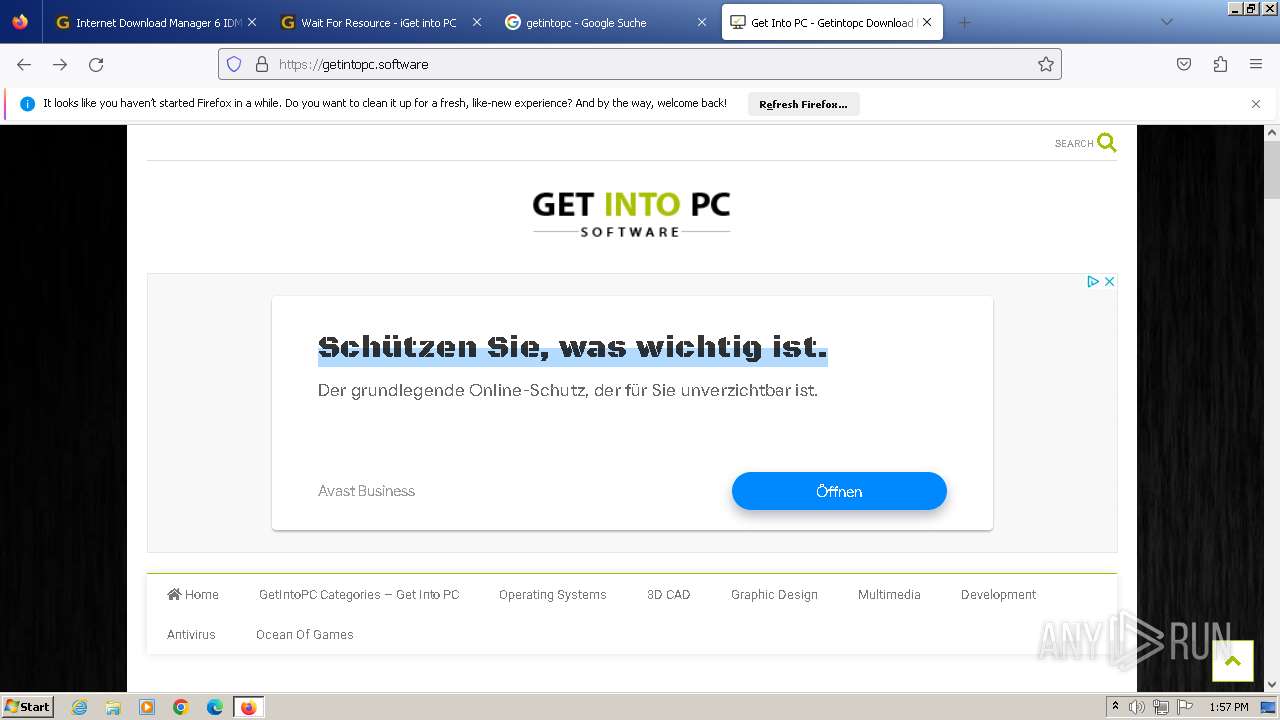Open the Extensions puzzle icon

[1220, 64]
